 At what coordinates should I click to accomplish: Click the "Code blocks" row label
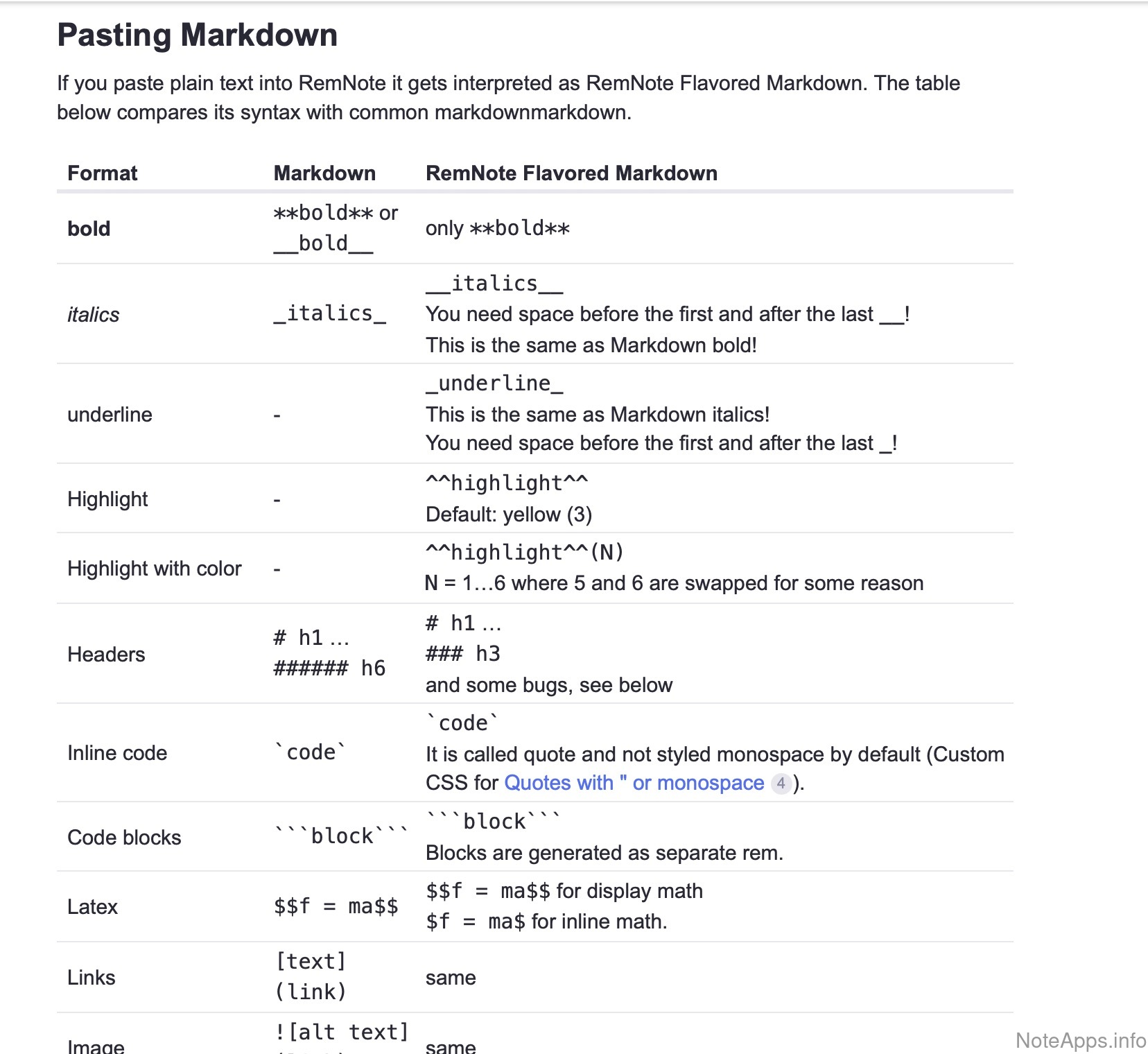[x=124, y=838]
